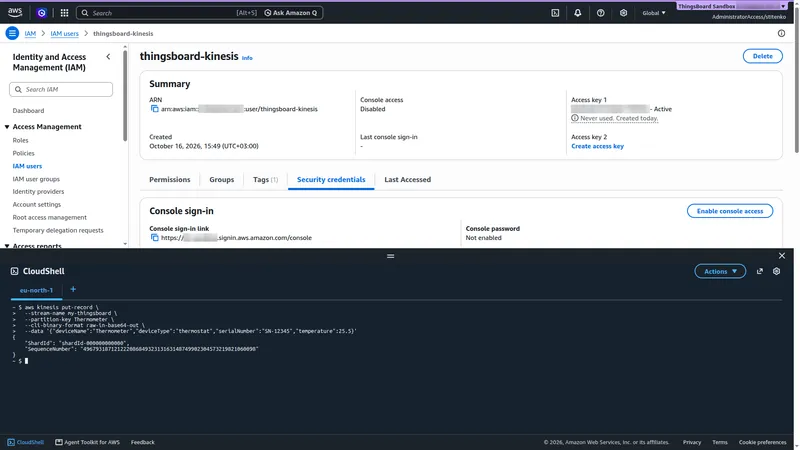Viewport: 800px width, 450px height.
Task: Collapse Access reports section
Action: click(7, 246)
